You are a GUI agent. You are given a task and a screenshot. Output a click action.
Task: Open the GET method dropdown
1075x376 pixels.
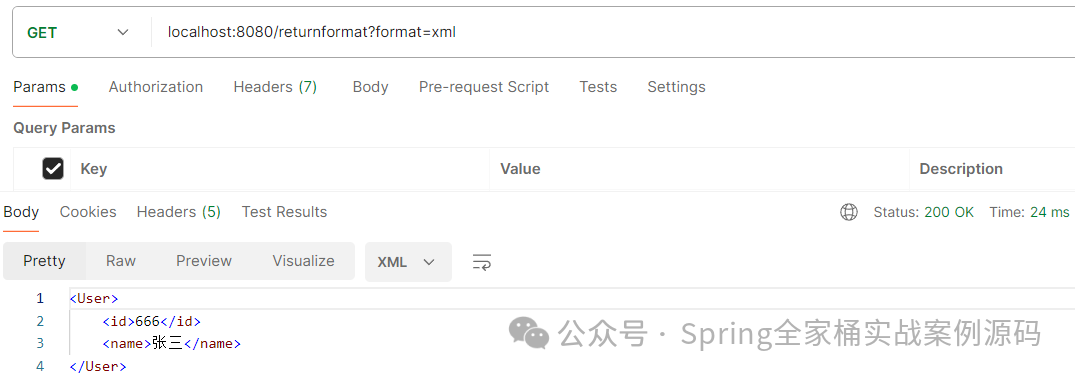tap(79, 32)
